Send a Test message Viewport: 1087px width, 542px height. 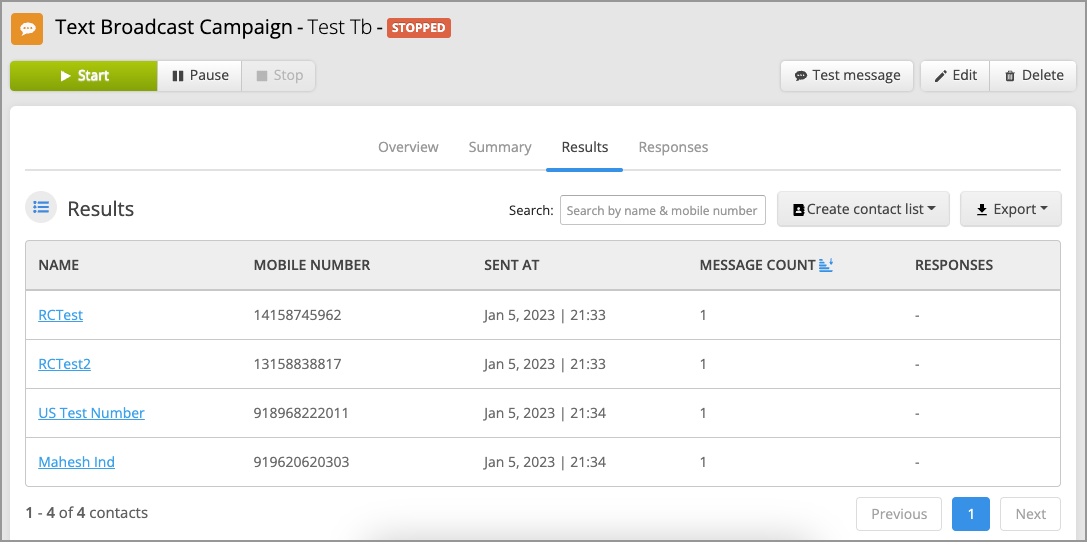click(847, 76)
